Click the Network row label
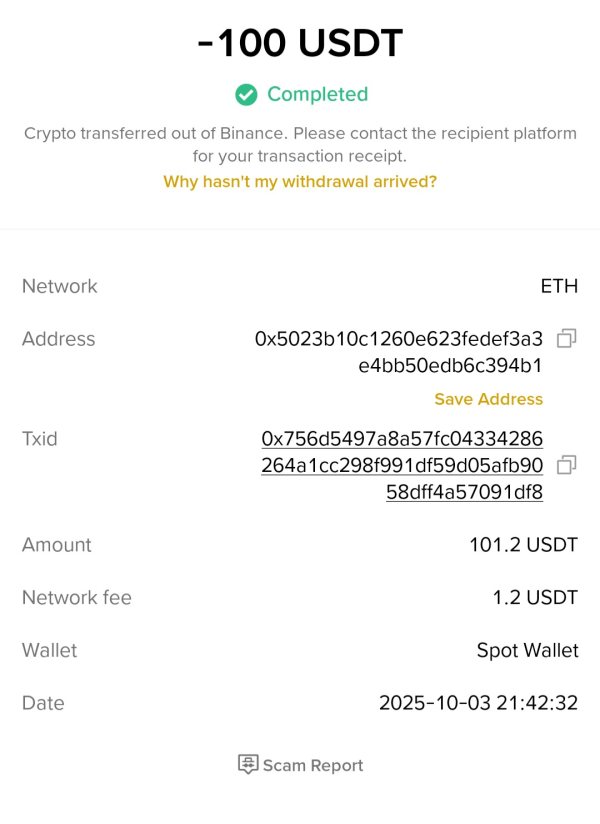Image resolution: width=600 pixels, height=824 pixels. 60,286
